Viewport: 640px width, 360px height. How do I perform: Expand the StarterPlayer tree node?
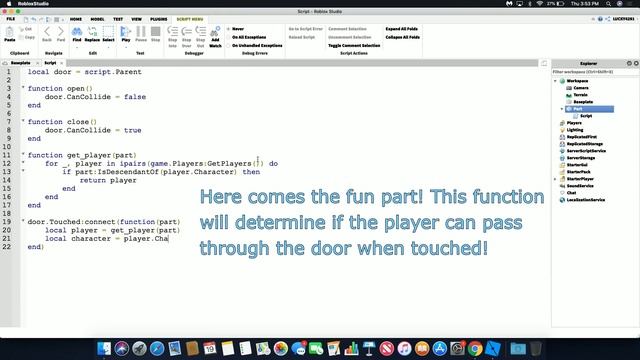(555, 179)
